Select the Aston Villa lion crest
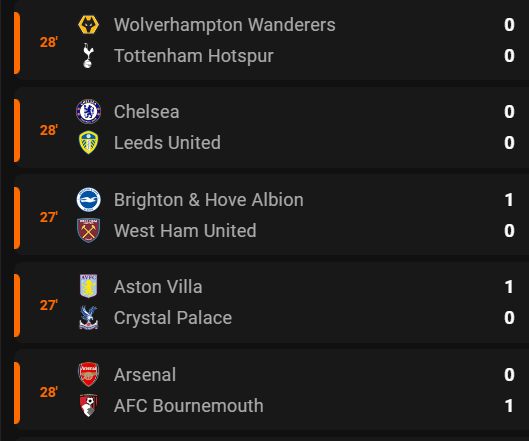529x441 pixels. click(88, 286)
